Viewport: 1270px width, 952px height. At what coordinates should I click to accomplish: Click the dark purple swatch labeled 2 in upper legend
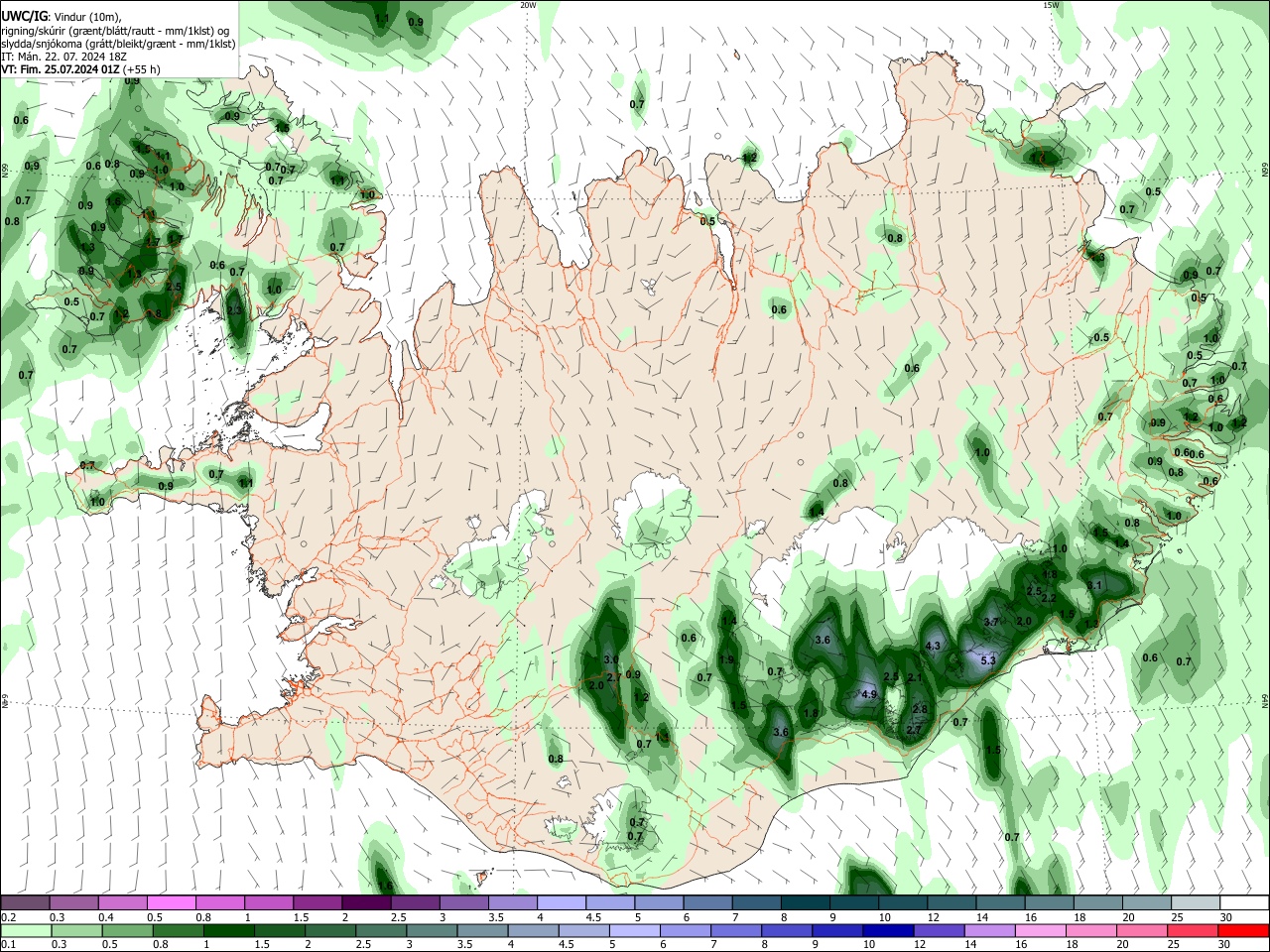366,903
